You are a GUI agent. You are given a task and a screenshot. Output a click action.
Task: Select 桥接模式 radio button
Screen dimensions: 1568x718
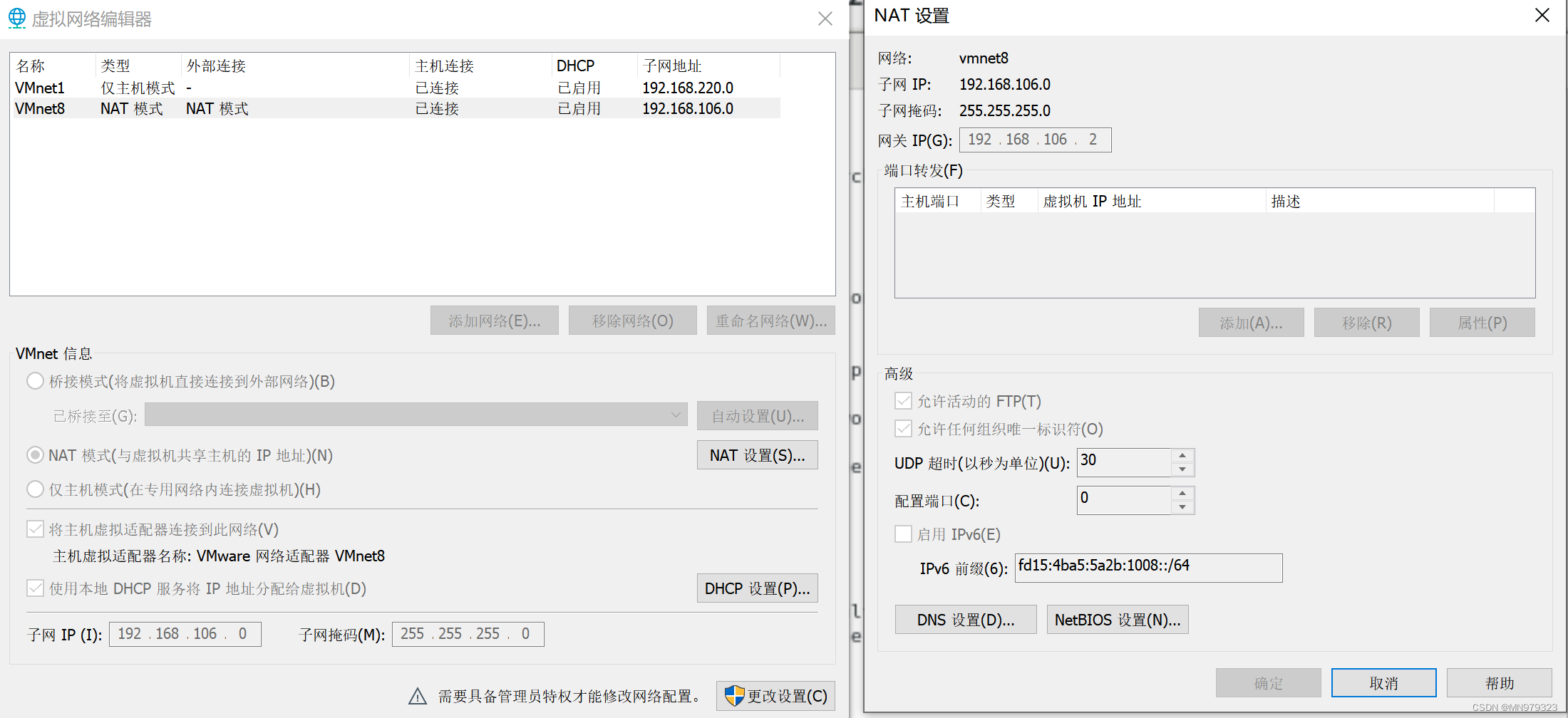click(x=35, y=381)
